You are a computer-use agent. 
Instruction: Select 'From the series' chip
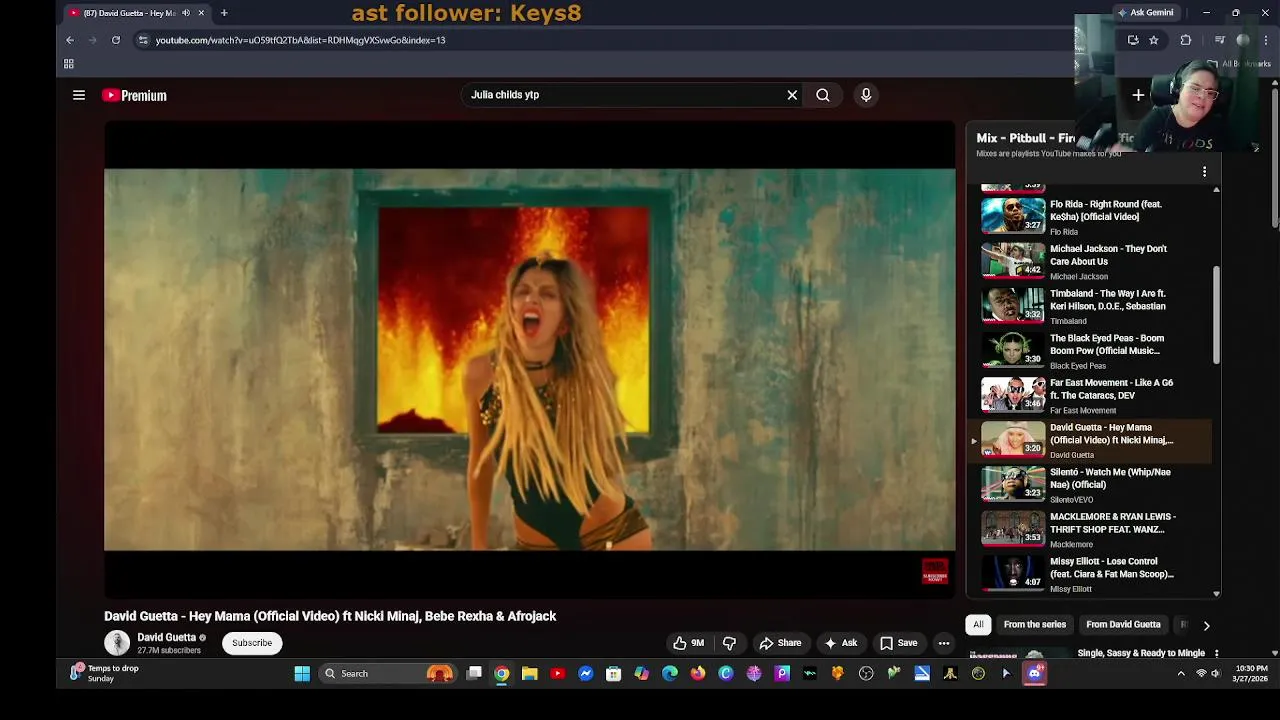point(1035,625)
